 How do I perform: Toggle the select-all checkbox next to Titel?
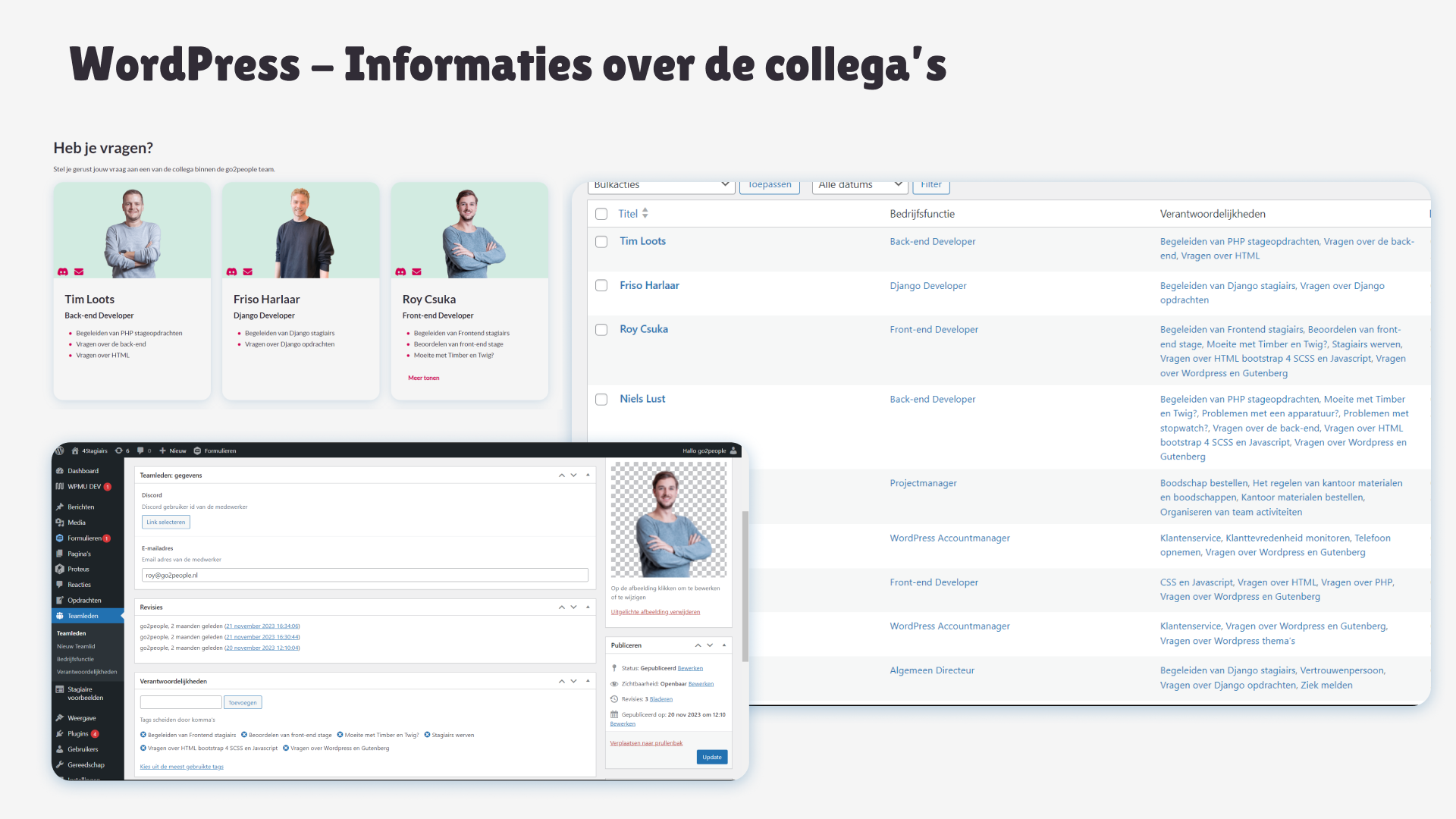coord(601,214)
